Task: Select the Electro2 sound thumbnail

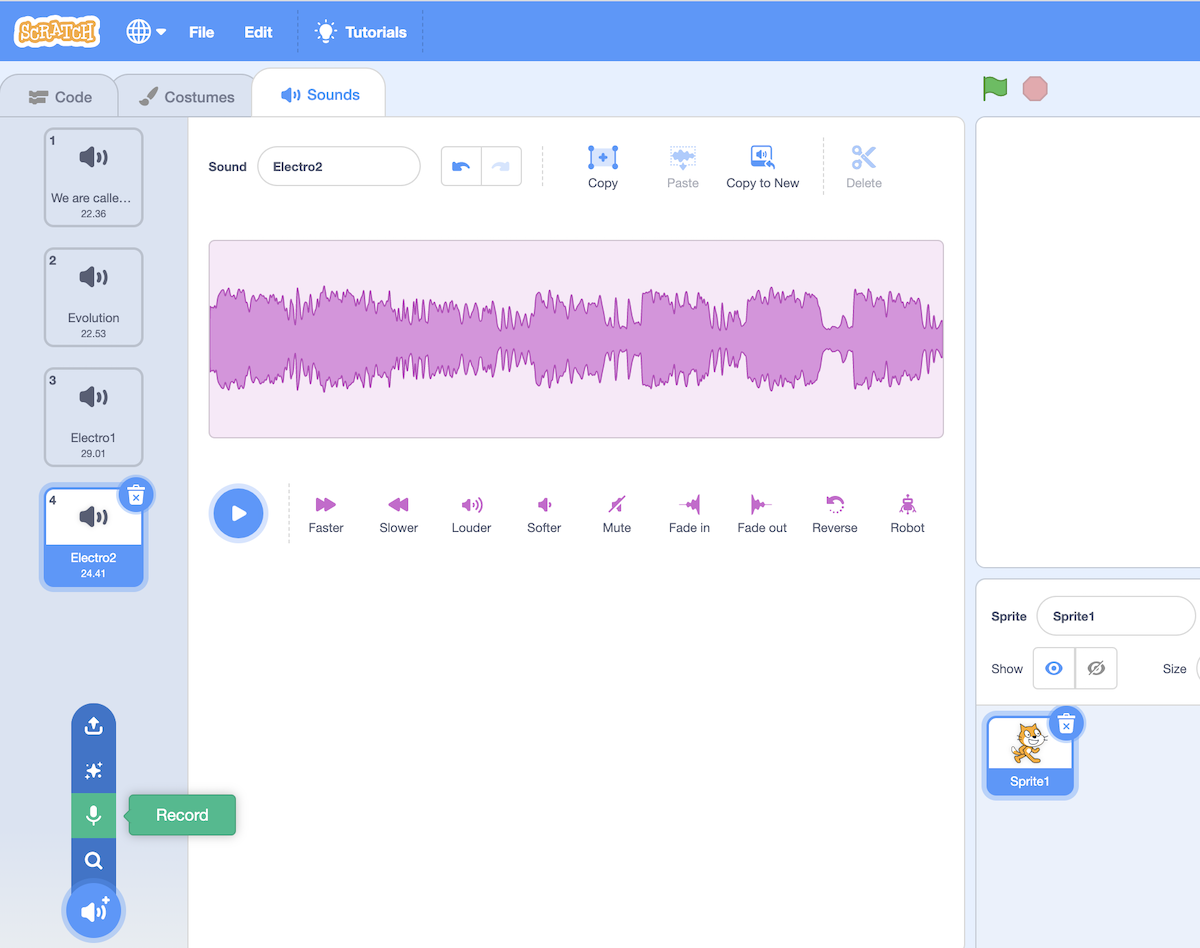Action: tap(93, 537)
